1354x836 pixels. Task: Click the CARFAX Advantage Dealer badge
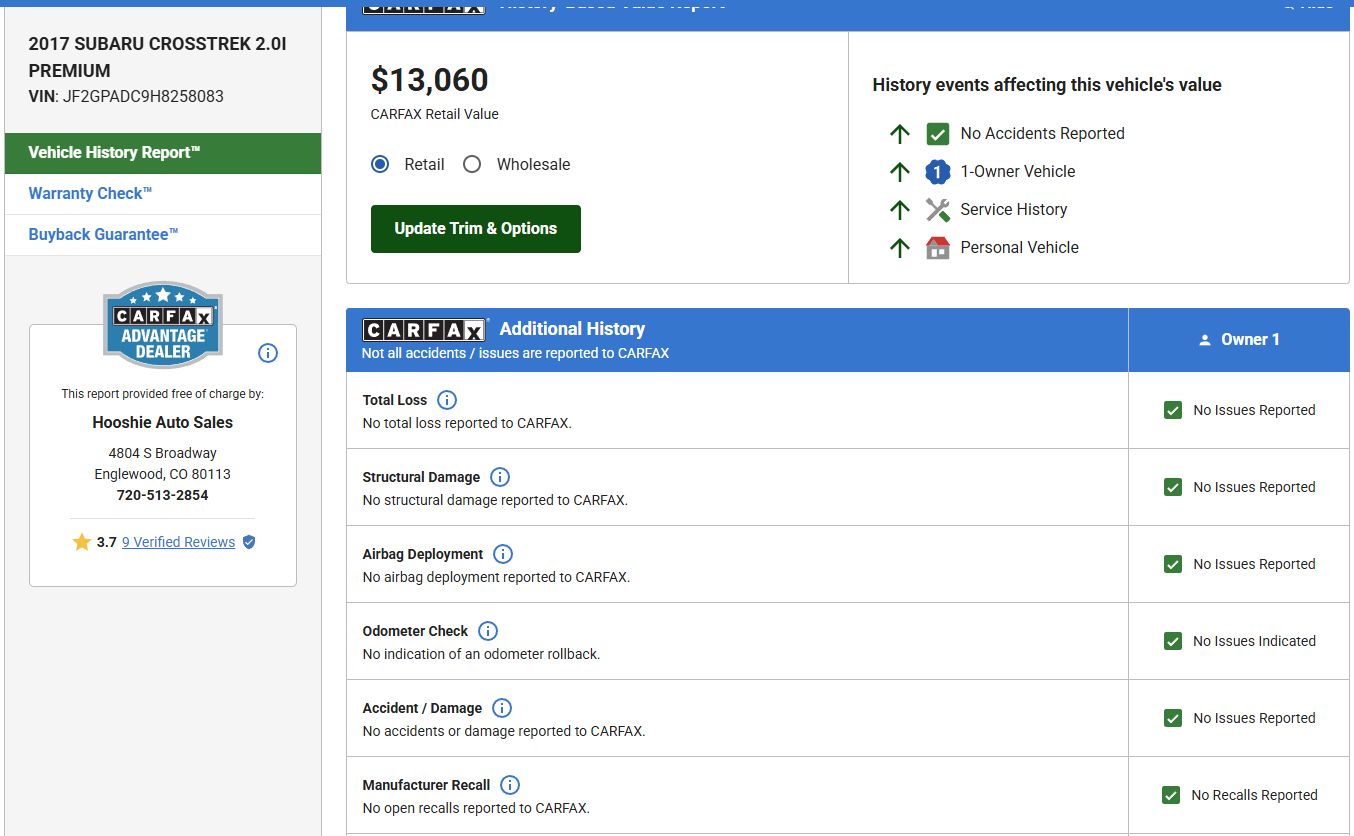click(163, 325)
